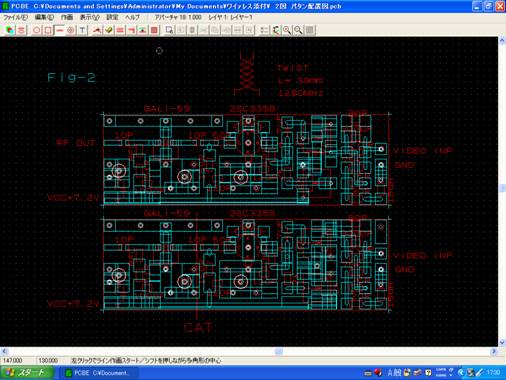506x380 pixels.
Task: Click the layer select toolbar icon
Action: pyautogui.click(x=10, y=30)
